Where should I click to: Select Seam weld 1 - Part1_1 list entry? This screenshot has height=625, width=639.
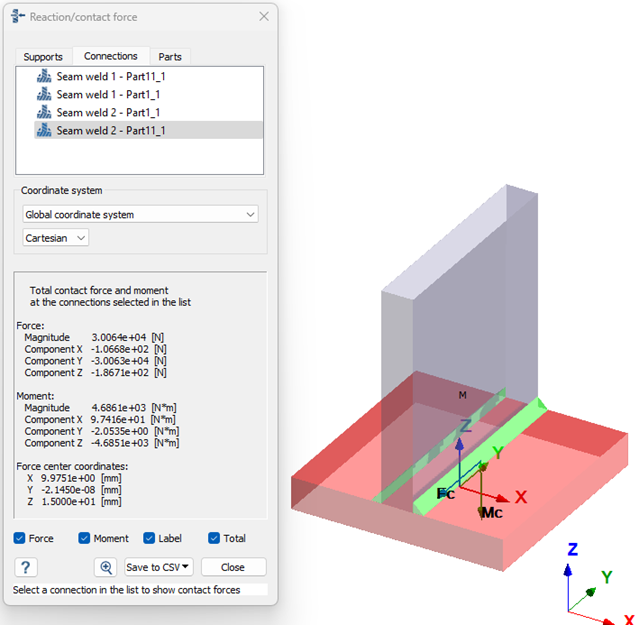tap(109, 94)
